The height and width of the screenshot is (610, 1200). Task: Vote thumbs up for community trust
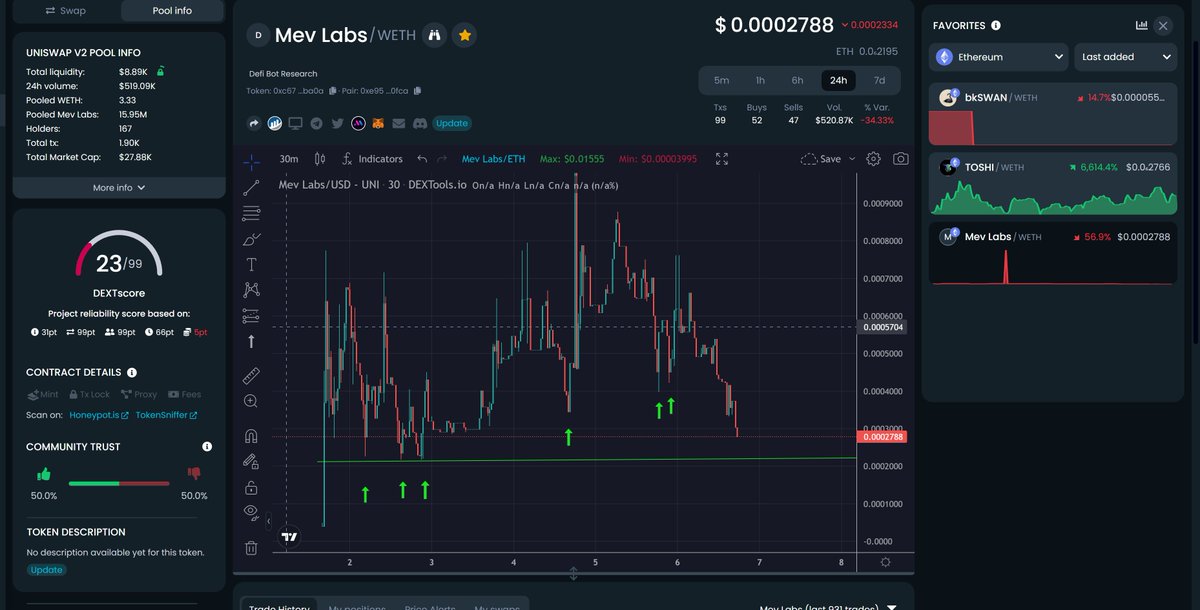pyautogui.click(x=44, y=474)
